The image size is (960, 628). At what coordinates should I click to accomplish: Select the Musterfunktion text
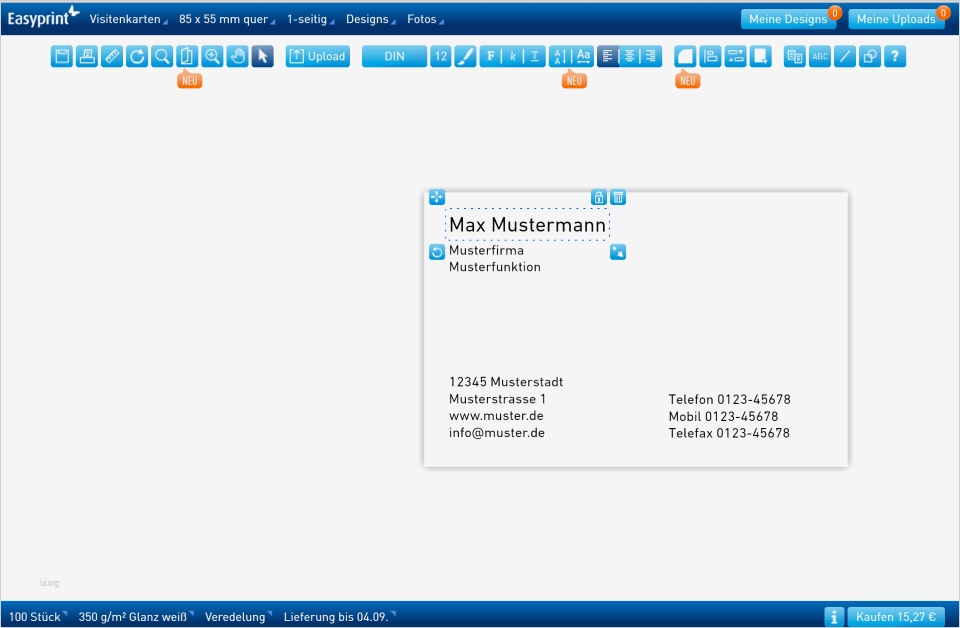(495, 267)
